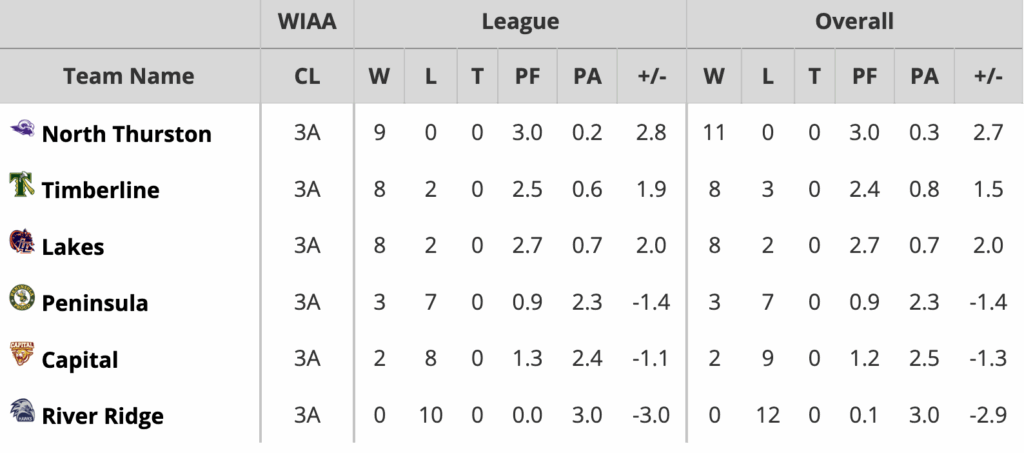This screenshot has width=1024, height=453.
Task: Click North Thurston's overall wins value 11
Action: pyautogui.click(x=714, y=133)
